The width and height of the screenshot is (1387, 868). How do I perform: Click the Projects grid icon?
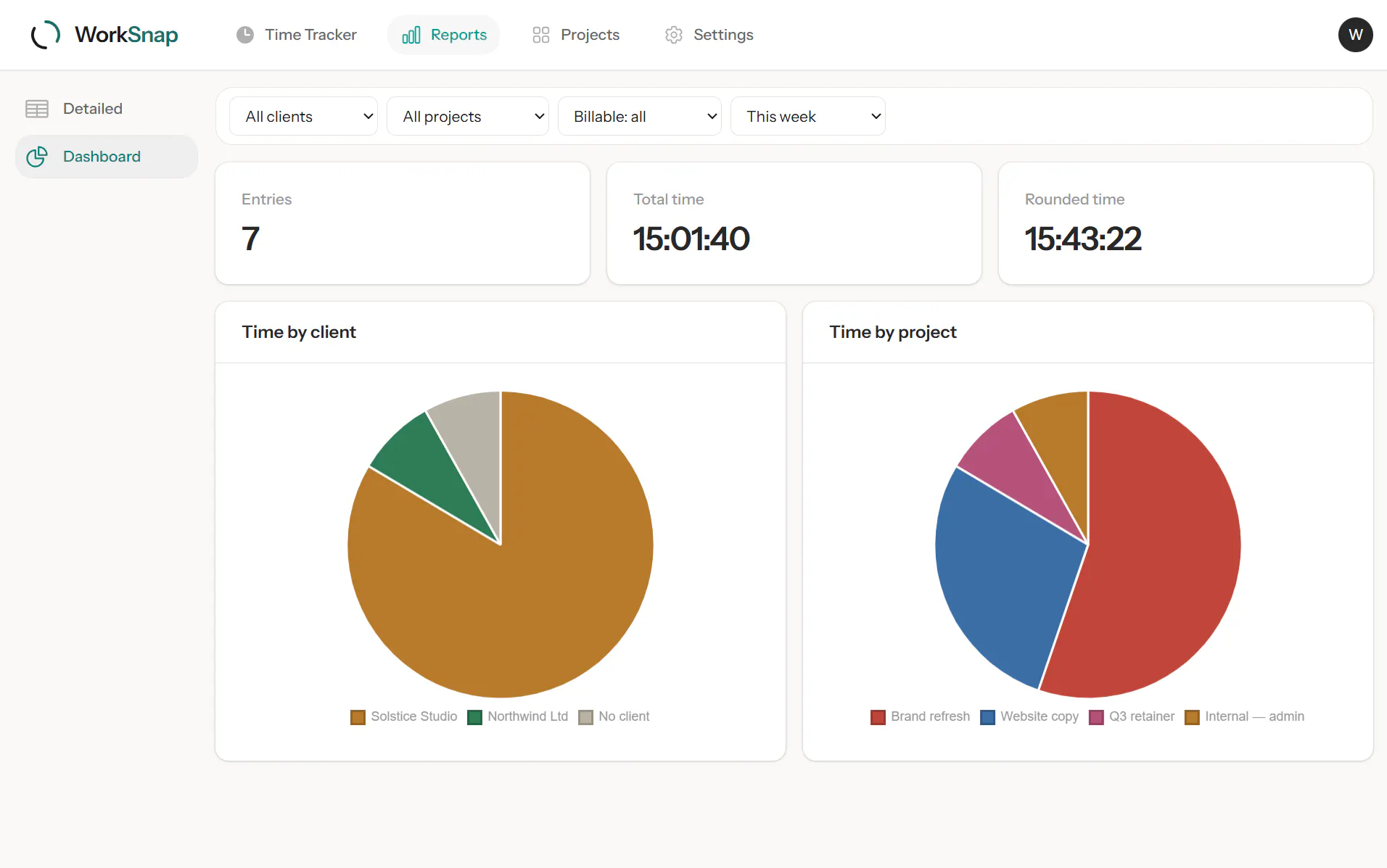tap(541, 35)
